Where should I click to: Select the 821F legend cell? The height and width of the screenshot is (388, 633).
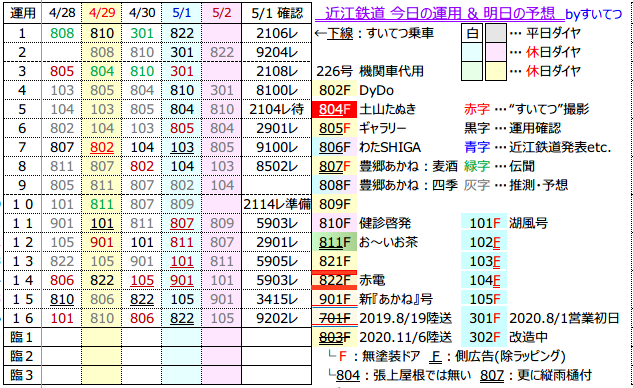tap(334, 261)
